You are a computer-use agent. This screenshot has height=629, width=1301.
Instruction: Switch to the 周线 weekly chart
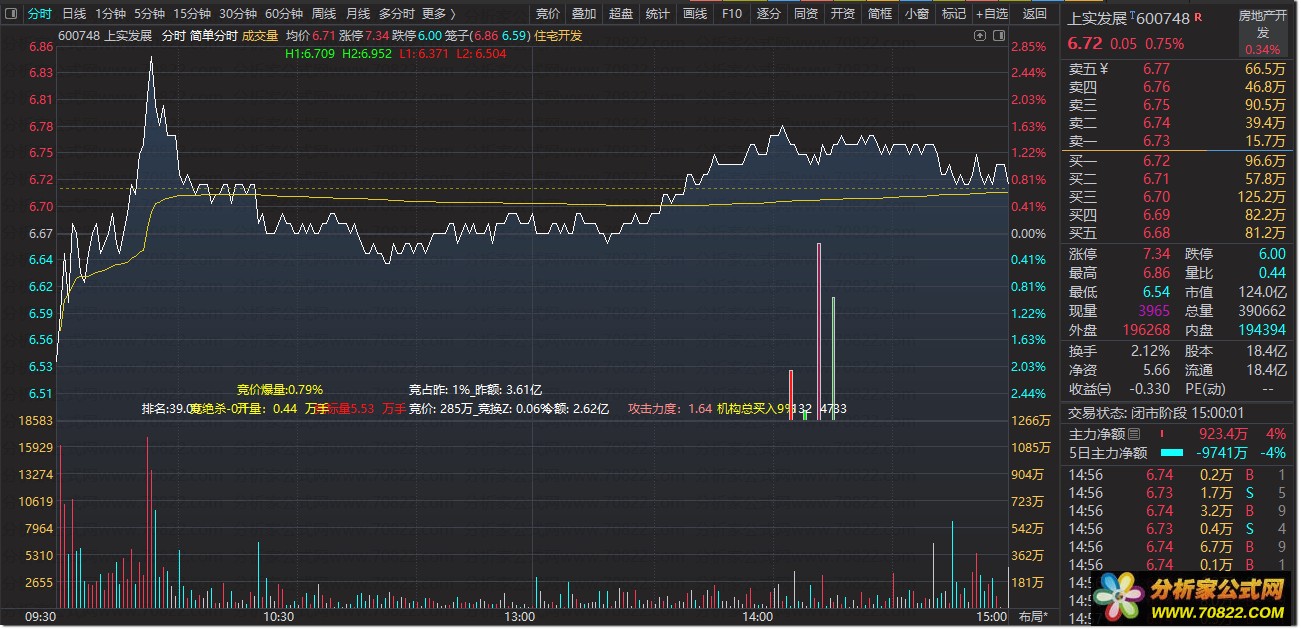click(324, 14)
